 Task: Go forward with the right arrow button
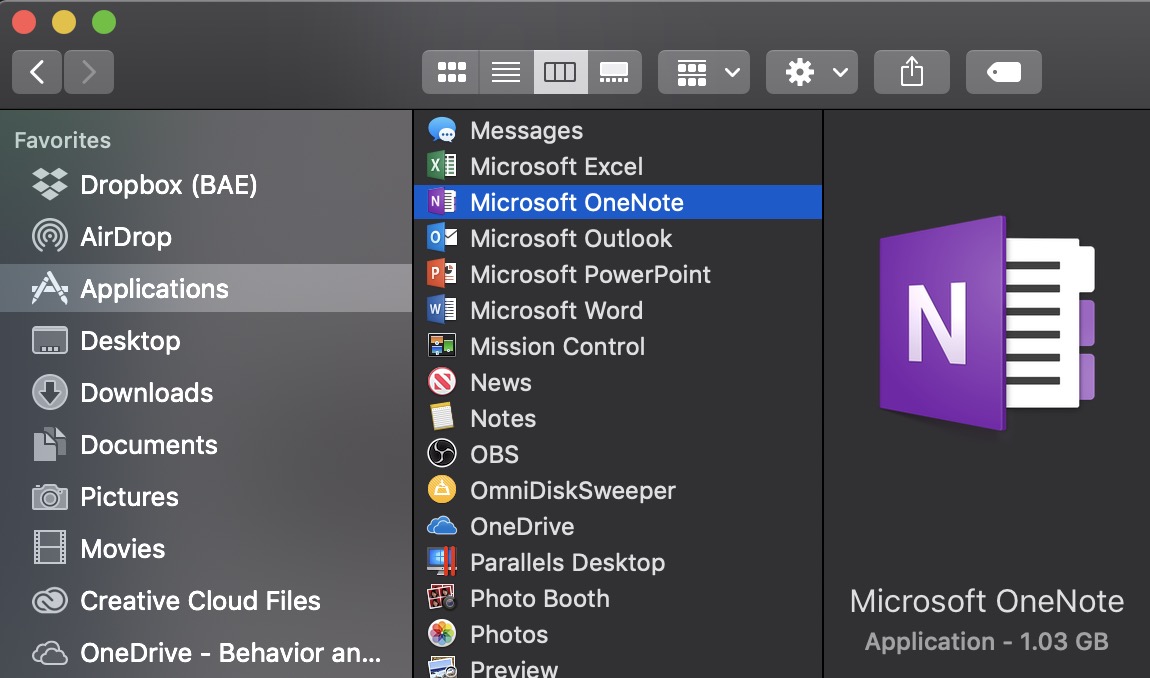click(89, 72)
